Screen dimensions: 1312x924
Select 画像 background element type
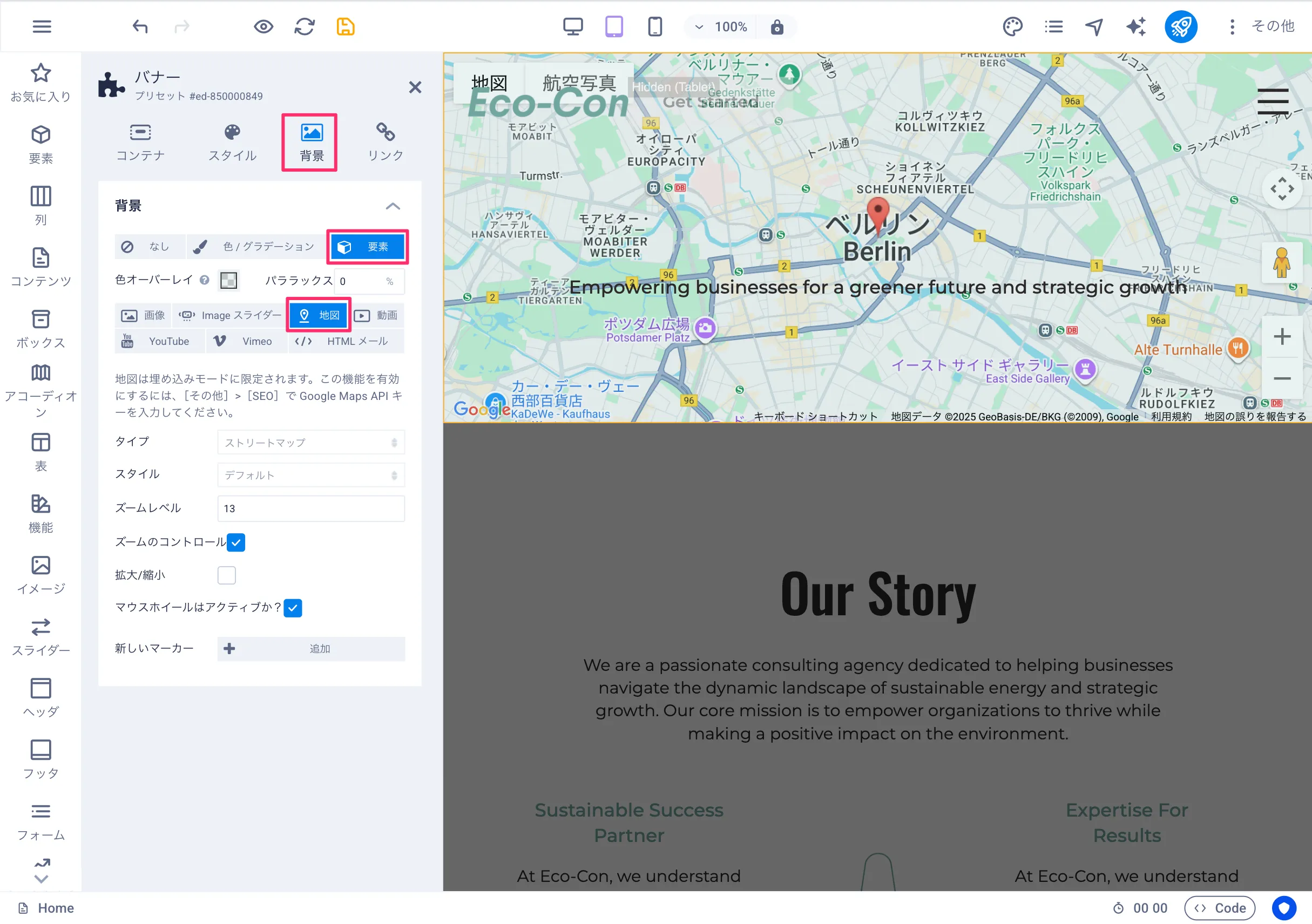pyautogui.click(x=143, y=315)
